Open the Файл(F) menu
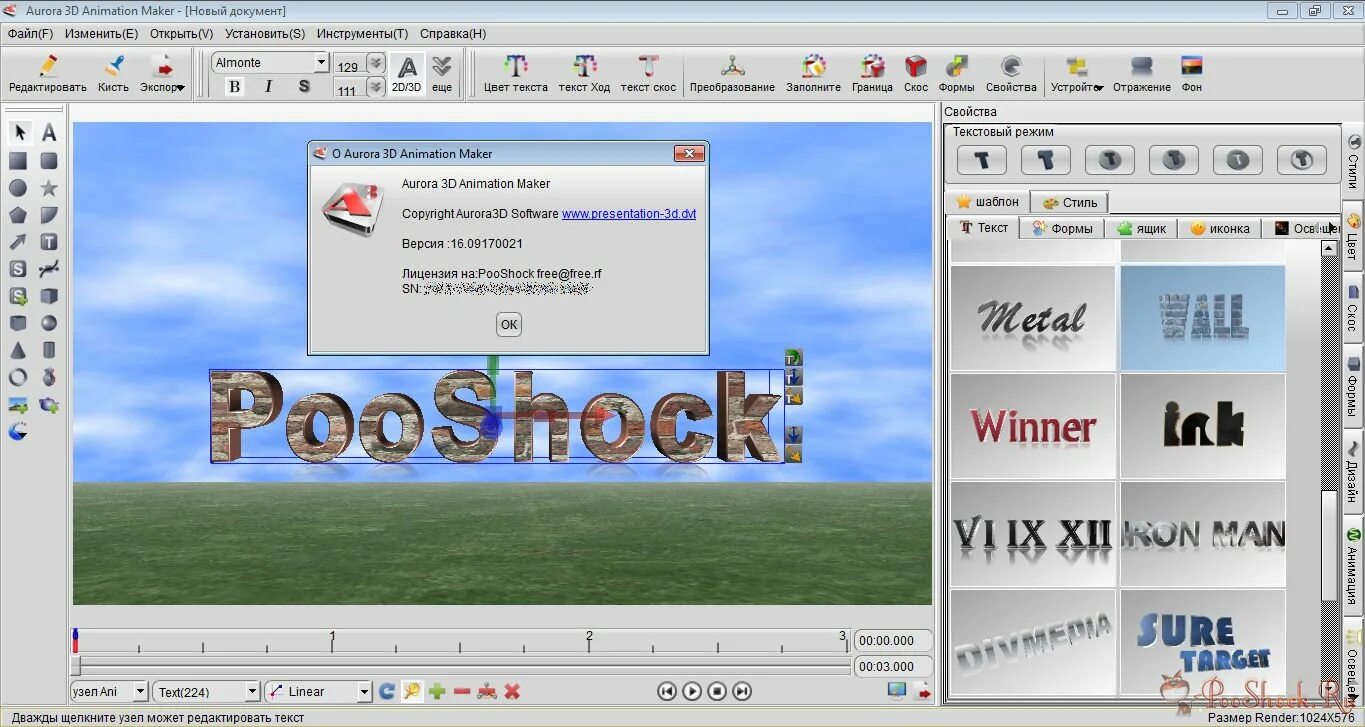 click(x=30, y=33)
